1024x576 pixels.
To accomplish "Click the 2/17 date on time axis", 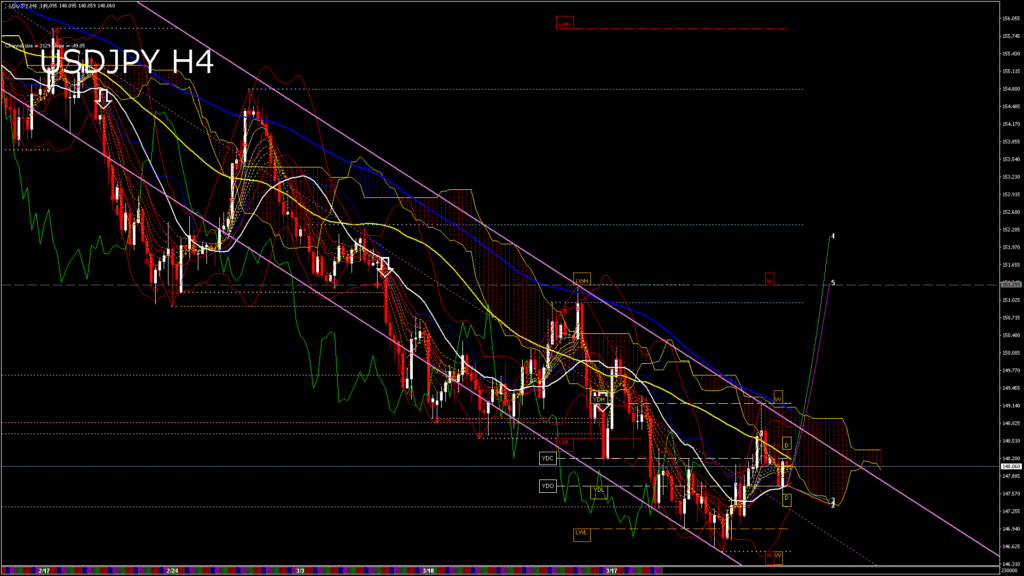I will pos(43,570).
